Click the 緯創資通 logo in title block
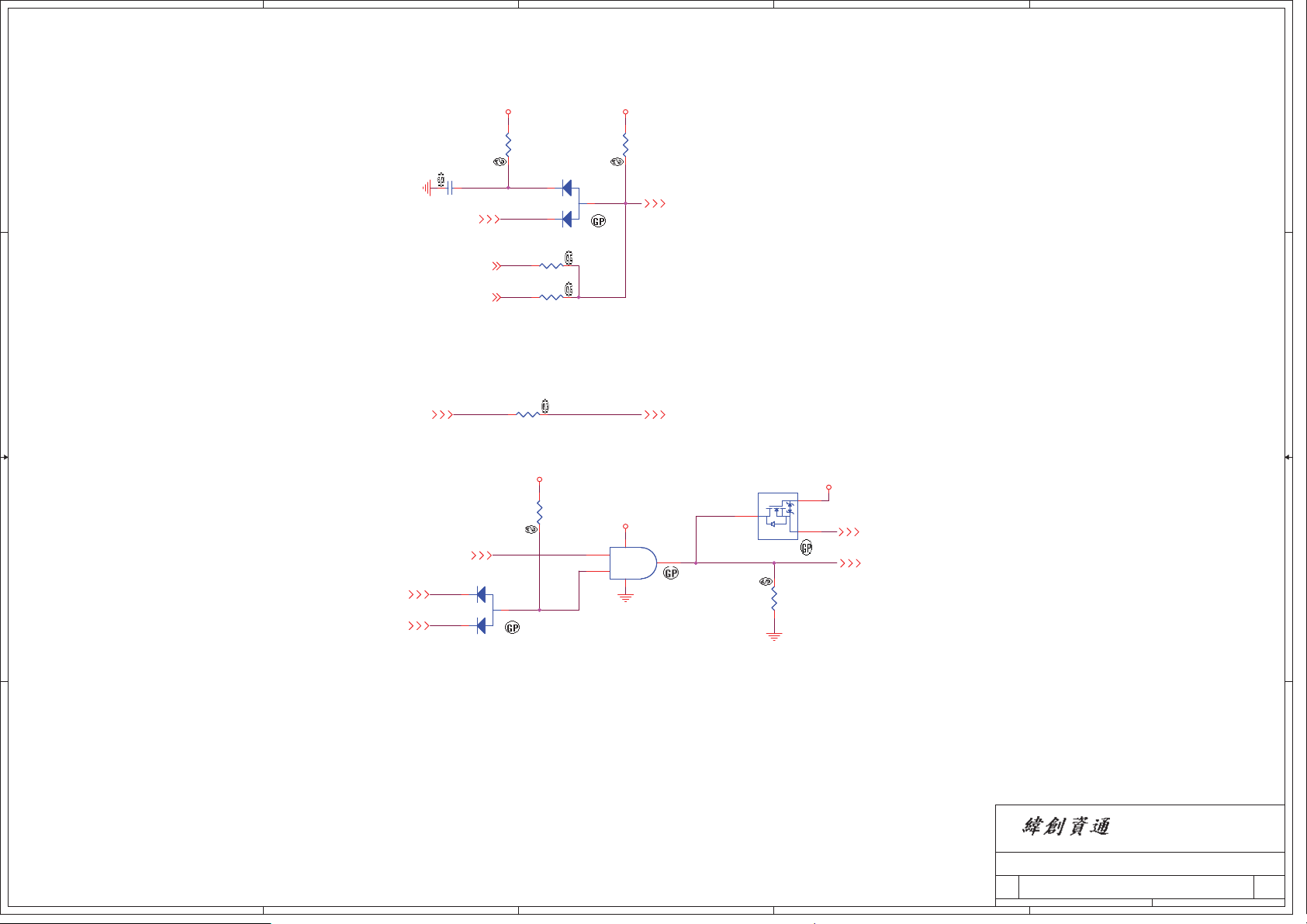This screenshot has width=1307, height=924. tap(1066, 826)
